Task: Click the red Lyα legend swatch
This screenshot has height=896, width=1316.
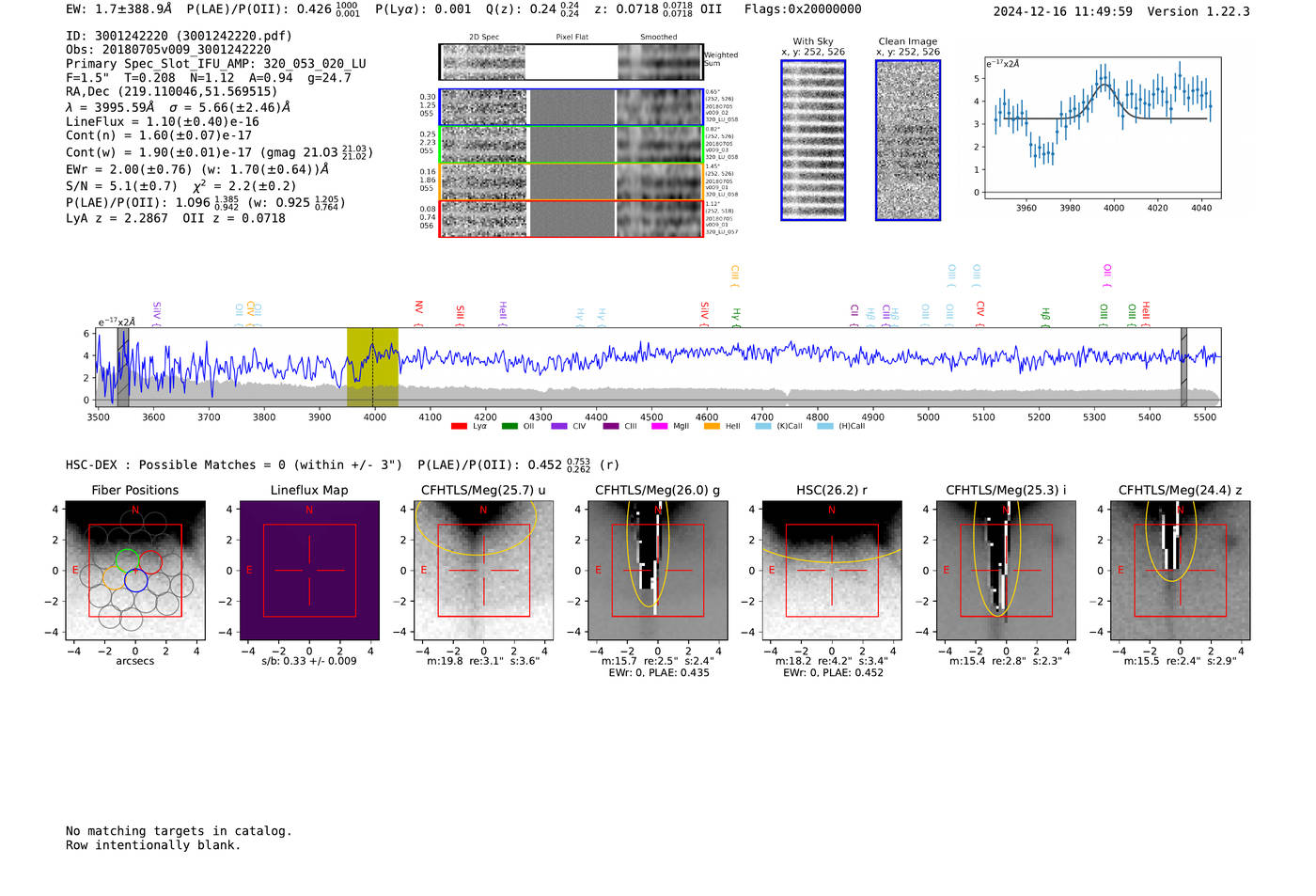Action: (459, 427)
